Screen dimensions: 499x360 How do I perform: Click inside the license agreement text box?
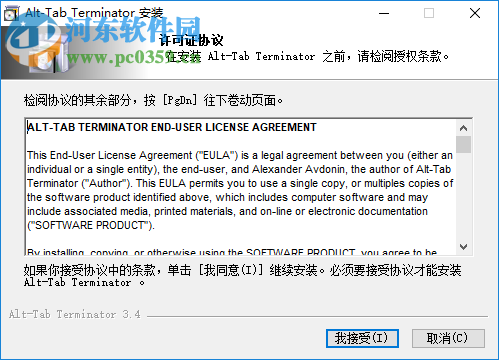tap(241, 187)
